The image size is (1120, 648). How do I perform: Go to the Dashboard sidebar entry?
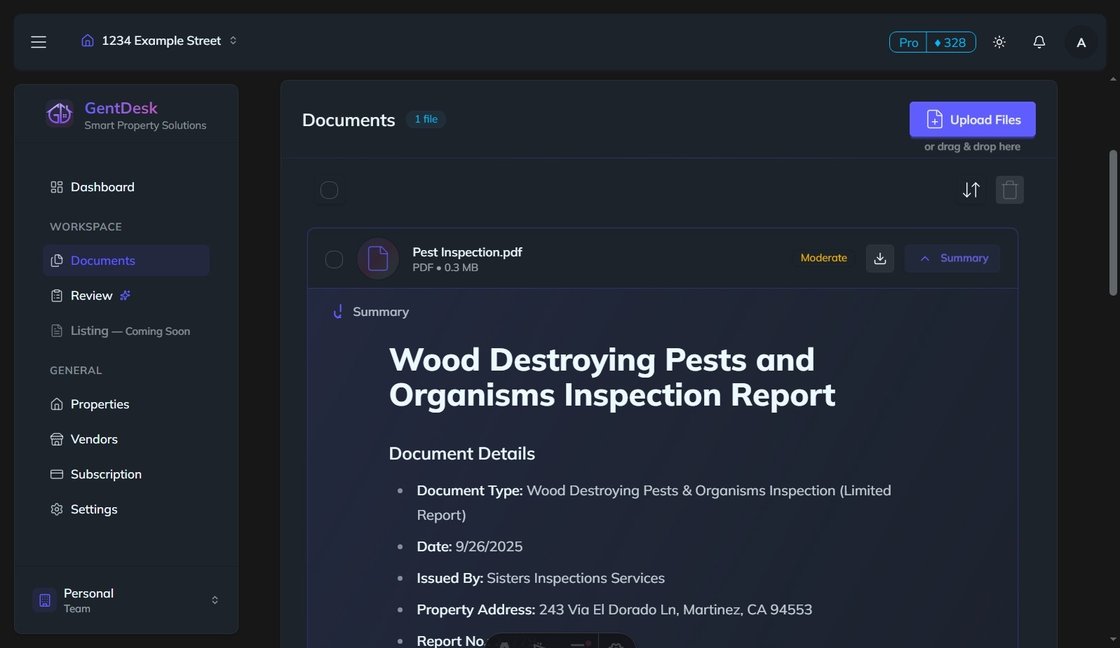(x=102, y=186)
